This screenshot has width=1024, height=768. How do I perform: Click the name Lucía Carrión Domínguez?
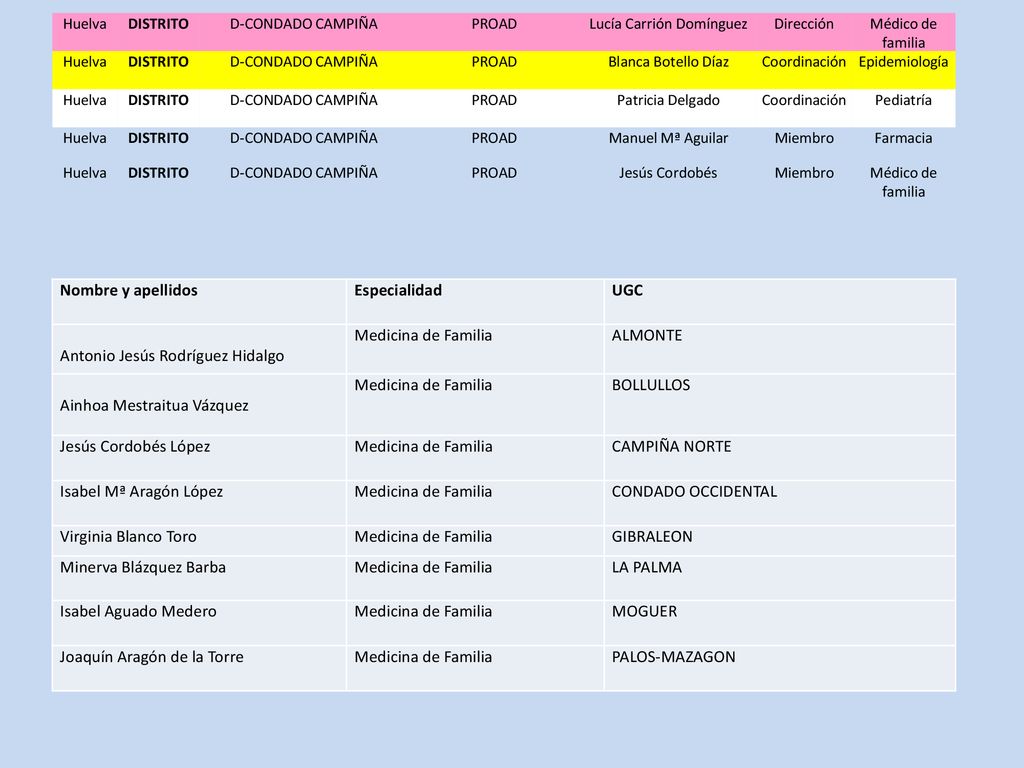pyautogui.click(x=667, y=24)
